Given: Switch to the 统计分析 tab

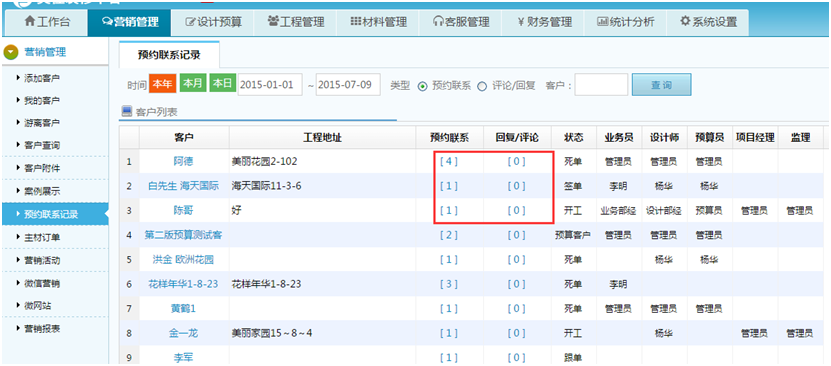Looking at the screenshot, I should click(626, 22).
